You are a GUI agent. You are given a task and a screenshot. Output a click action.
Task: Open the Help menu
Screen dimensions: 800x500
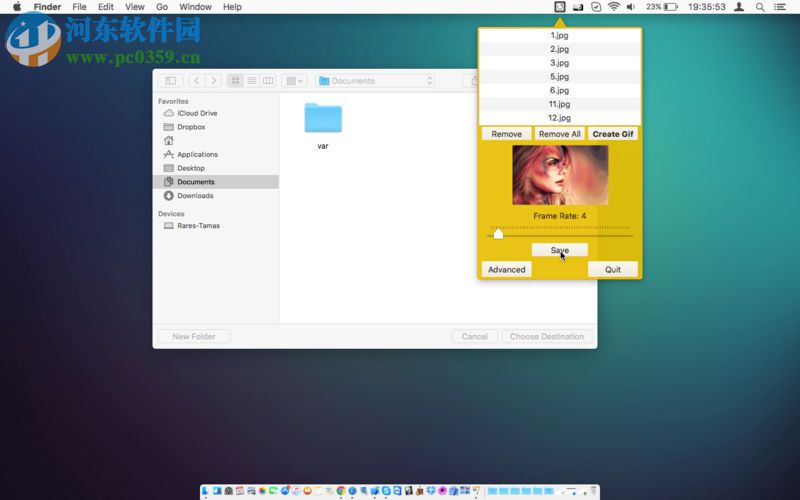pyautogui.click(x=232, y=7)
